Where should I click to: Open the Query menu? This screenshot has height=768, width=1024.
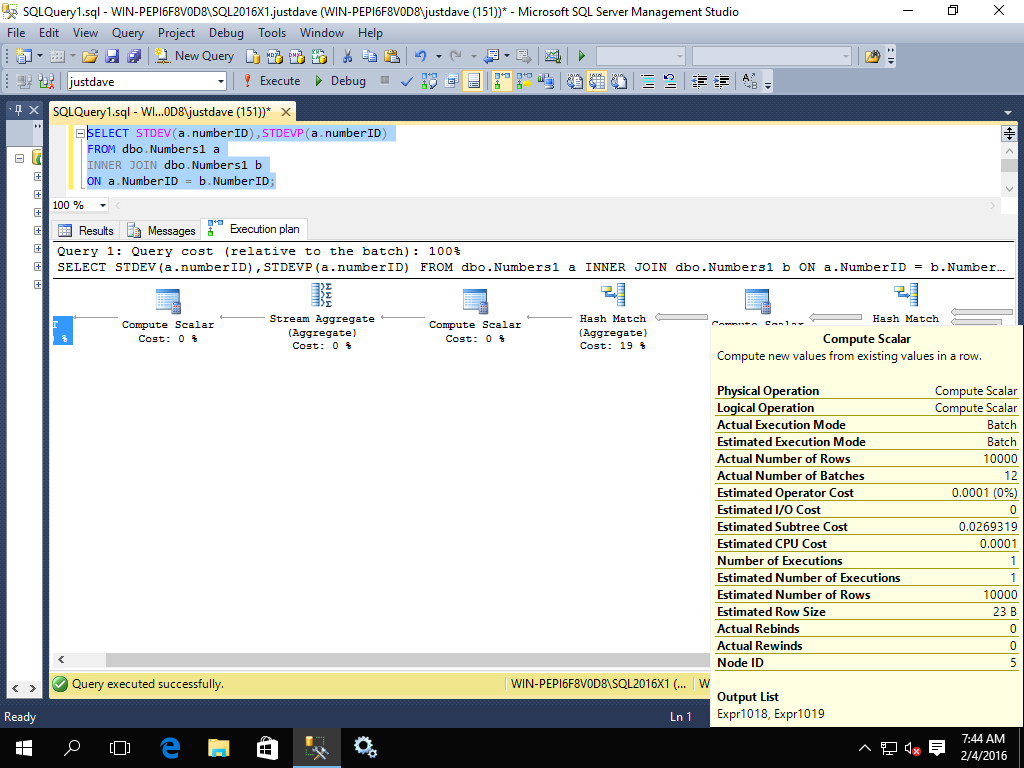(128, 33)
